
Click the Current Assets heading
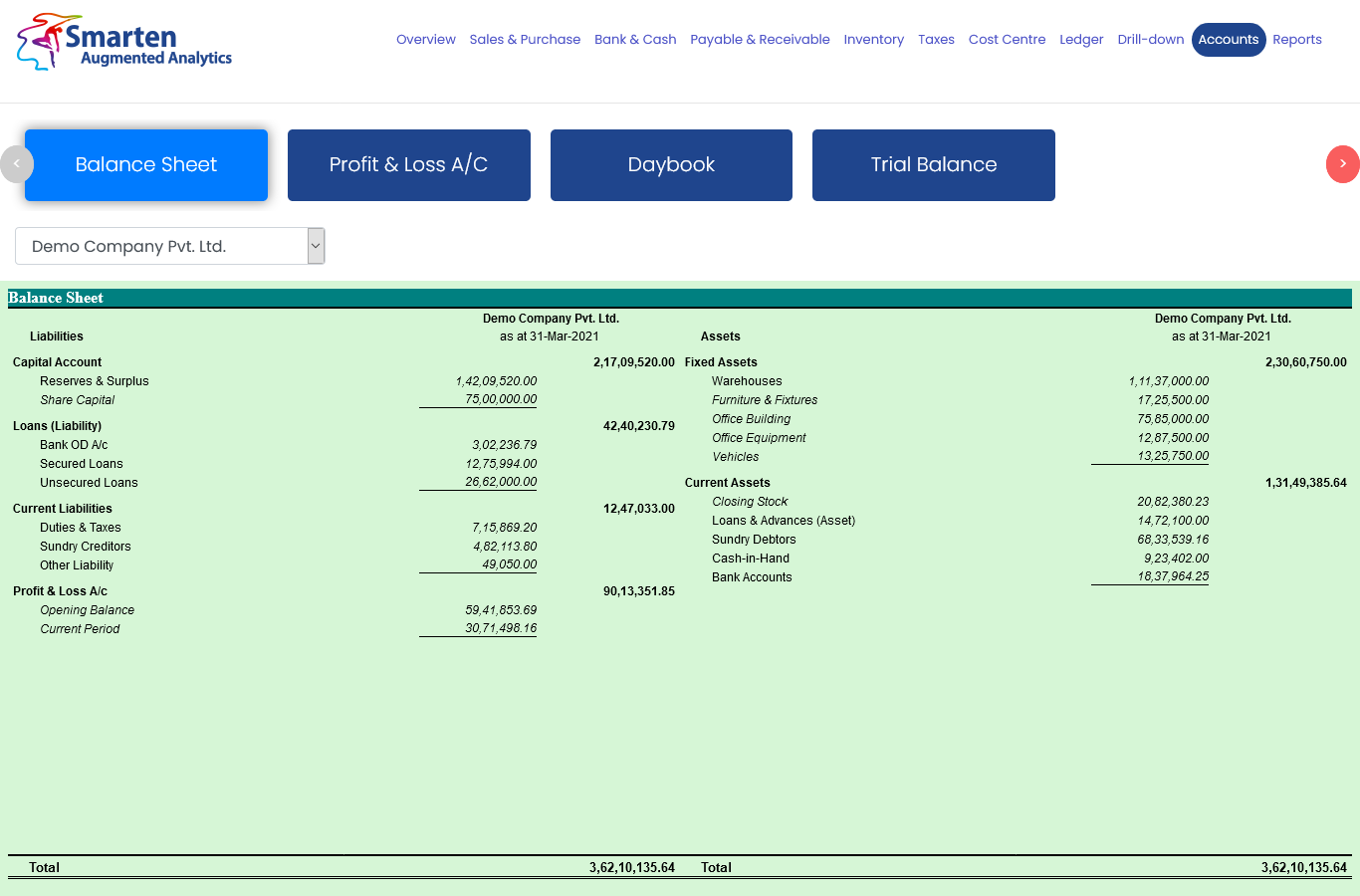click(x=727, y=483)
